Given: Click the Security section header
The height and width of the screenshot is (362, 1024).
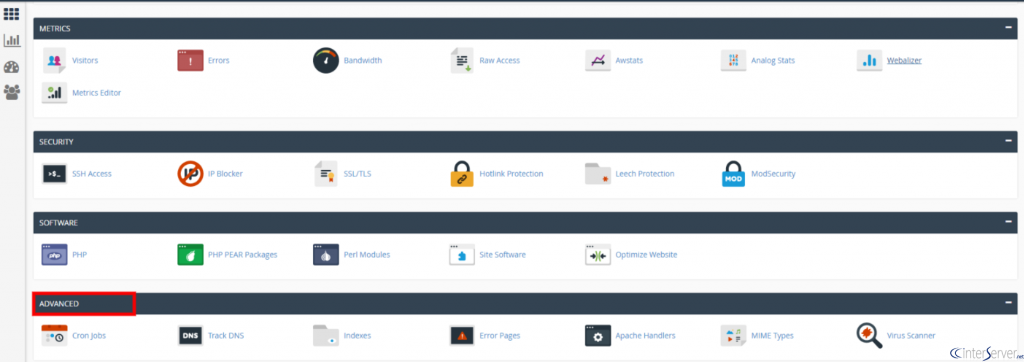Looking at the screenshot, I should [x=524, y=141].
